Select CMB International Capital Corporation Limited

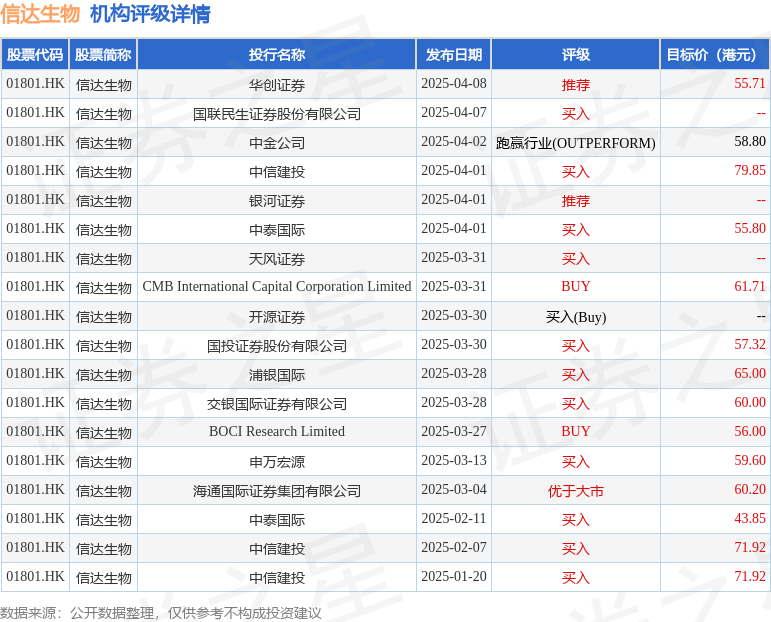coord(277,287)
